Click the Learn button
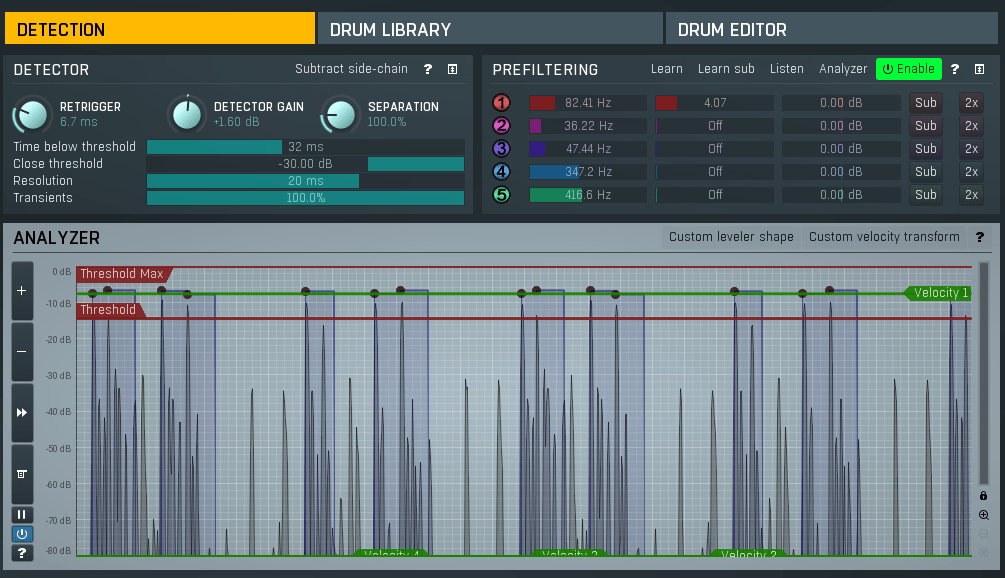1005x578 pixels. click(667, 69)
